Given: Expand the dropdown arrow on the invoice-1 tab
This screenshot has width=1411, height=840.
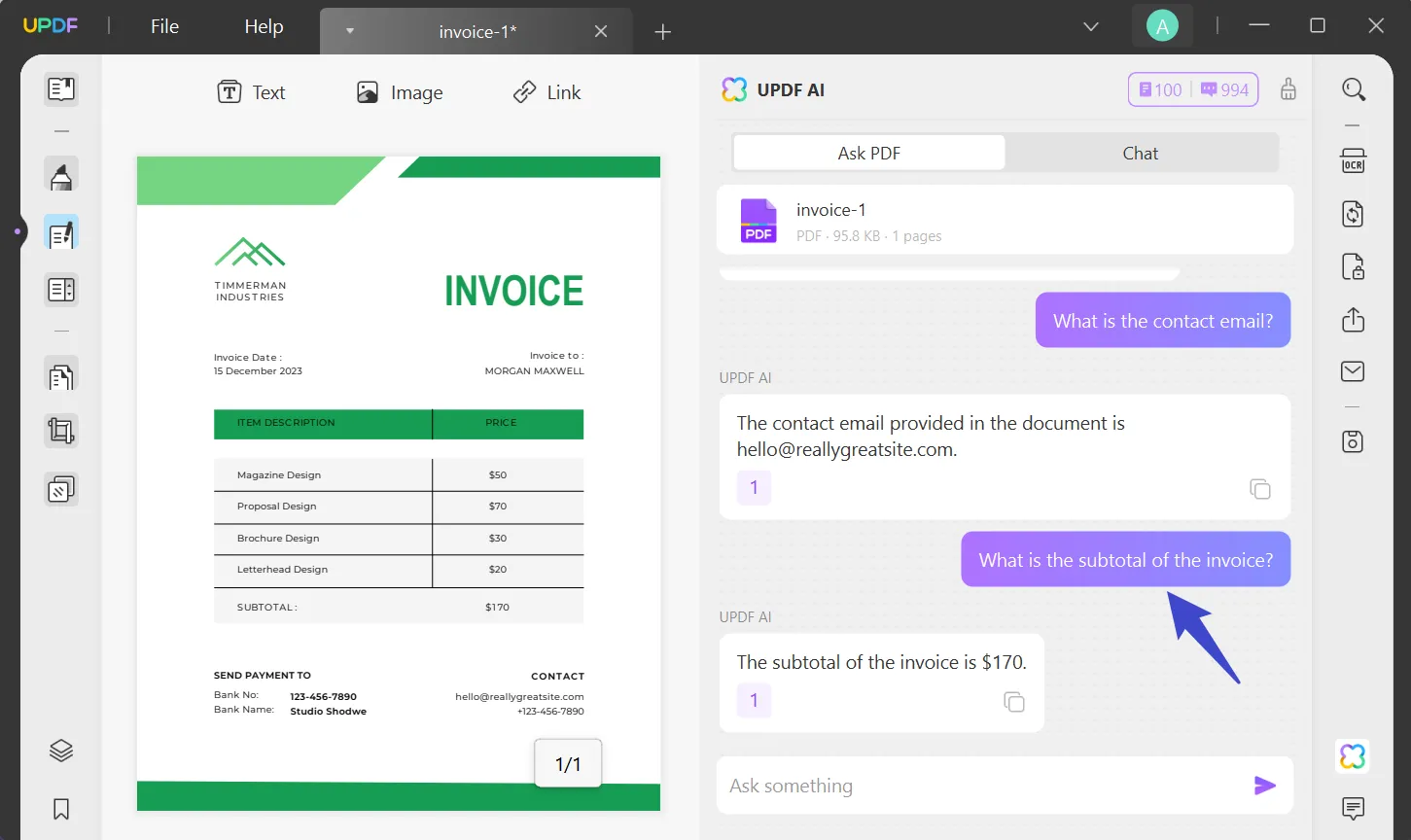Looking at the screenshot, I should 350,32.
